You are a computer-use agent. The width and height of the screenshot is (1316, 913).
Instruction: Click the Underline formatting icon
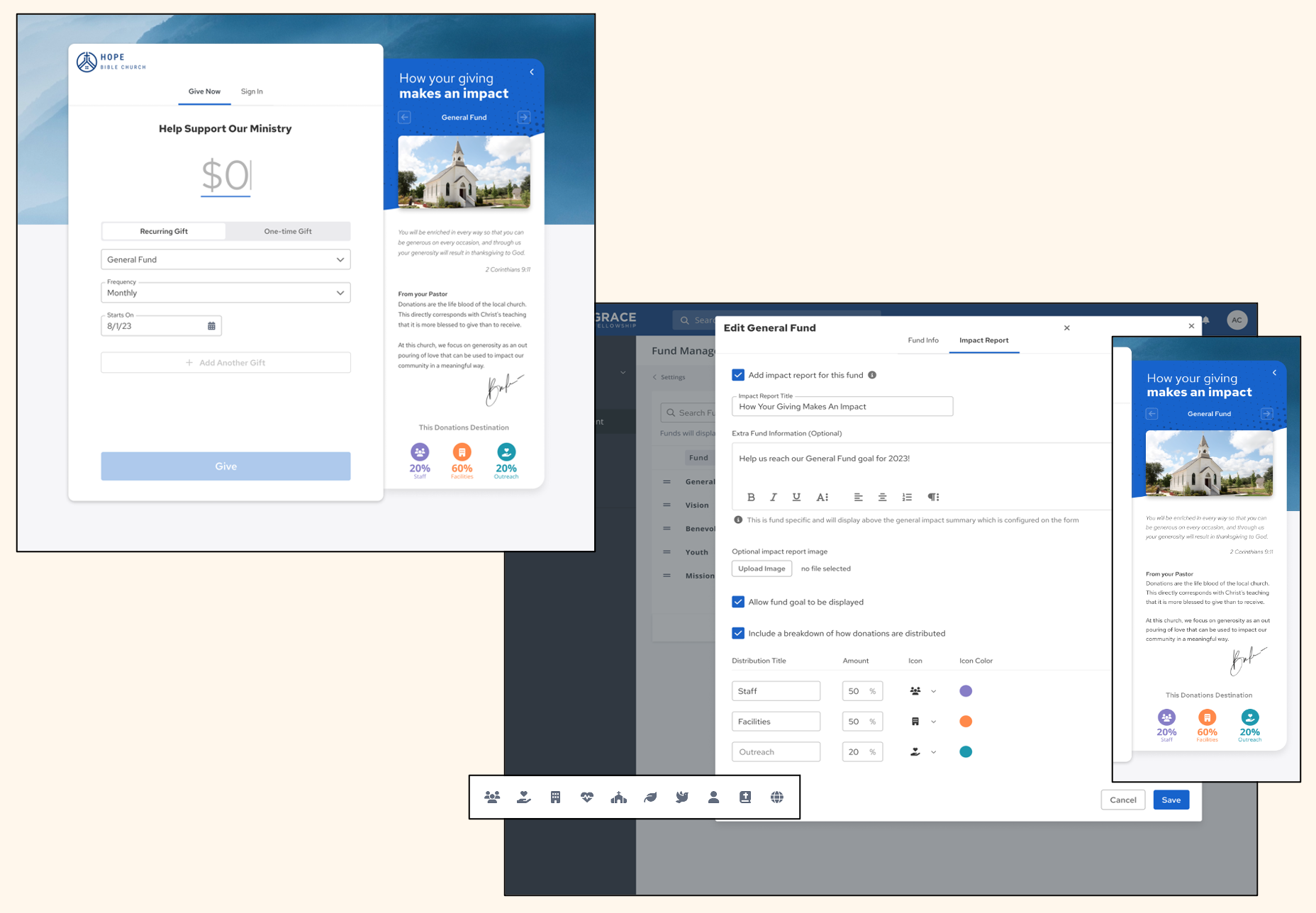click(x=796, y=497)
